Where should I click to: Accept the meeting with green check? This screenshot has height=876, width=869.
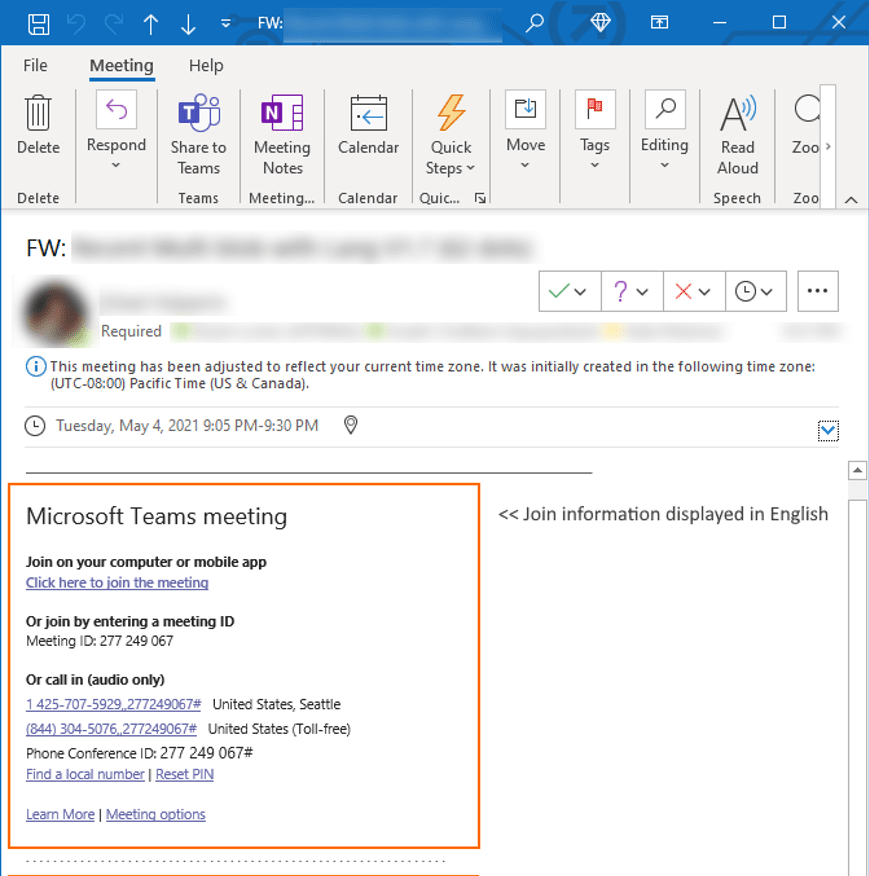tap(570, 291)
